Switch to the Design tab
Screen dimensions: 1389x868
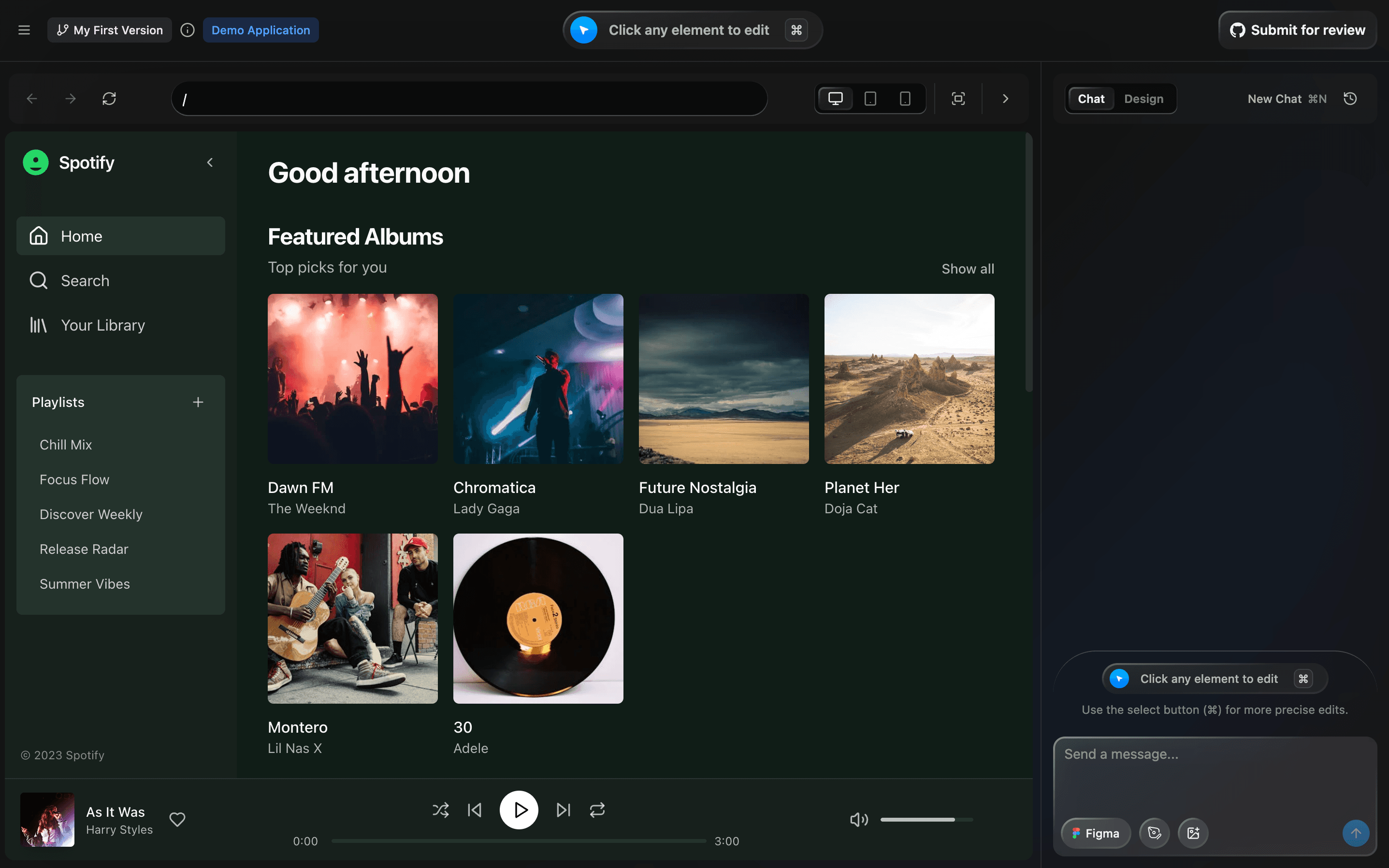(x=1143, y=99)
